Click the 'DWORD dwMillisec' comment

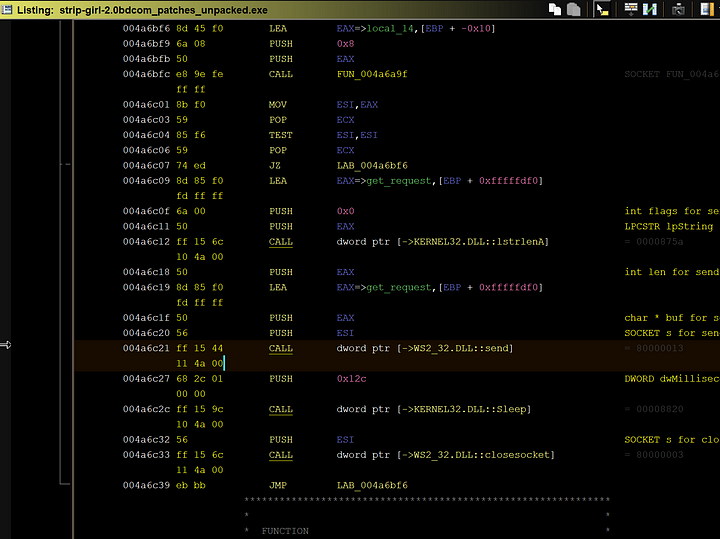coord(672,379)
